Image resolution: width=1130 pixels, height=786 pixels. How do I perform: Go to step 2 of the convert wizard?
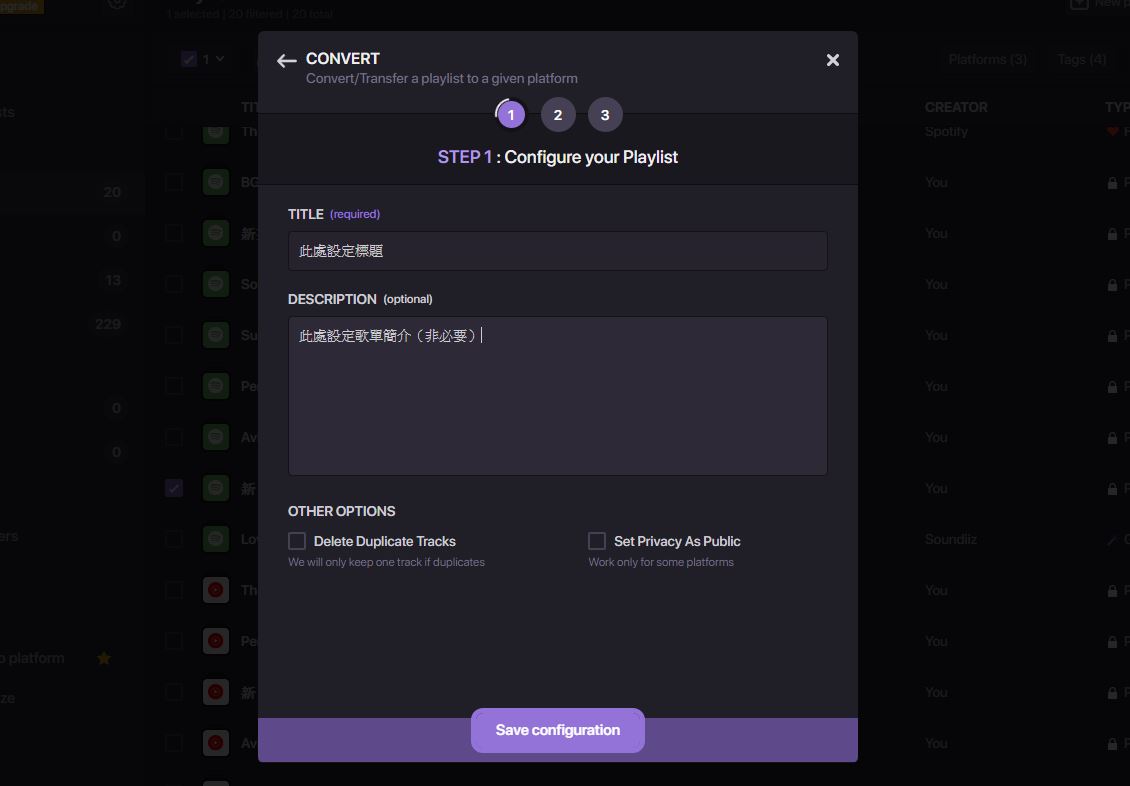(x=558, y=115)
